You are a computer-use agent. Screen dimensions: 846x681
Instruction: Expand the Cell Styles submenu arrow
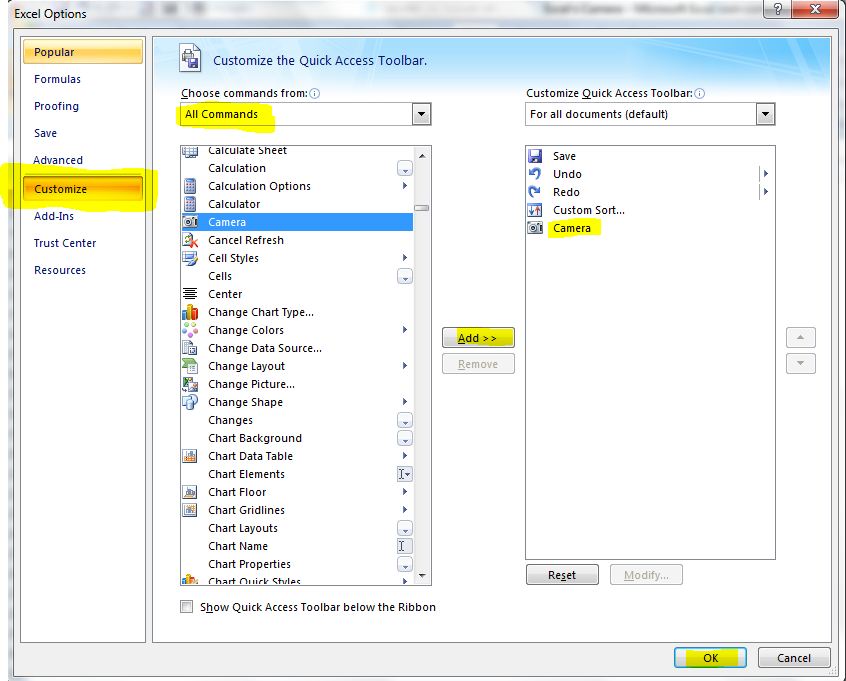tap(405, 257)
